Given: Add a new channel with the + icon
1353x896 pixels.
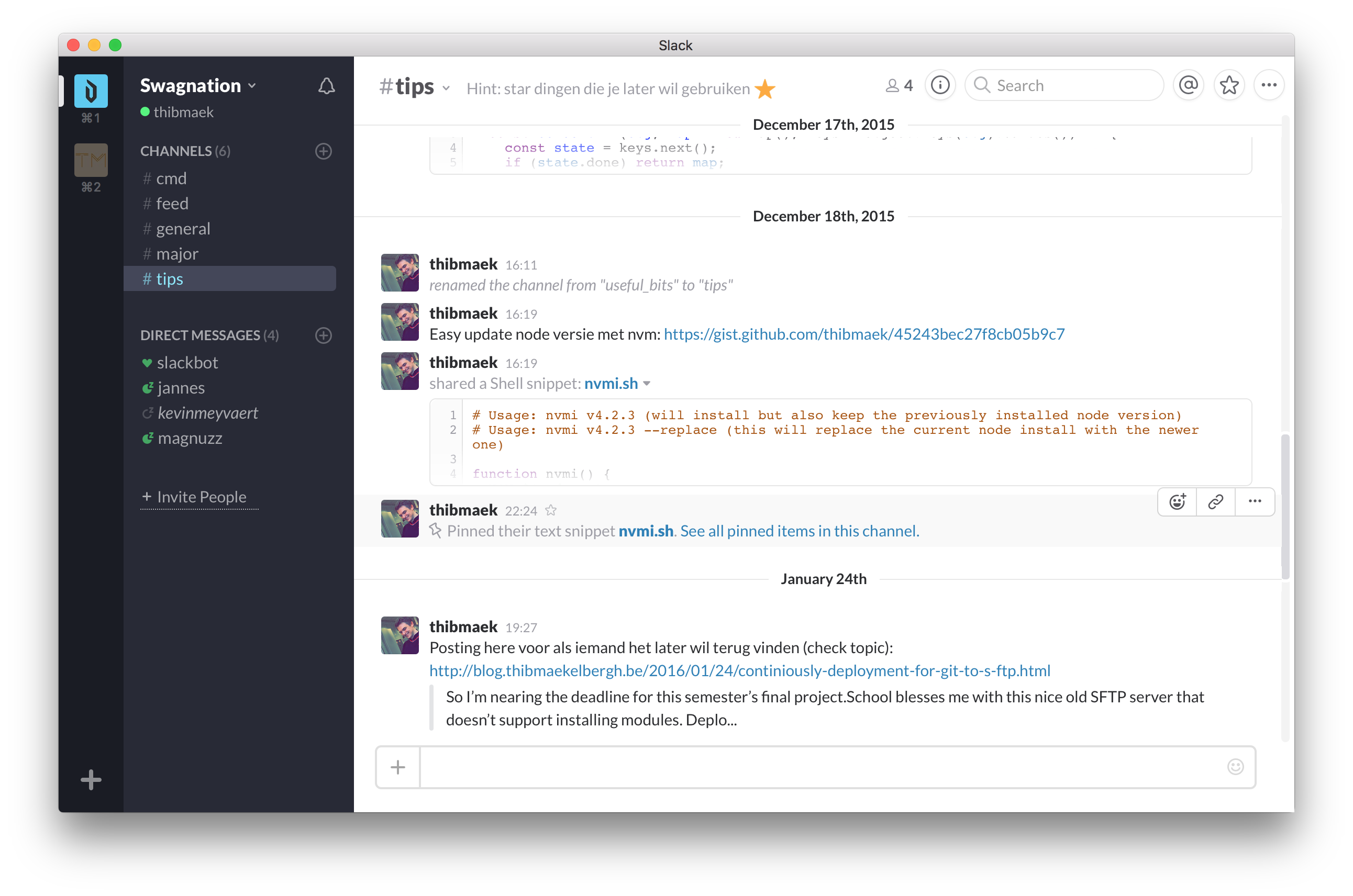Looking at the screenshot, I should tap(324, 151).
